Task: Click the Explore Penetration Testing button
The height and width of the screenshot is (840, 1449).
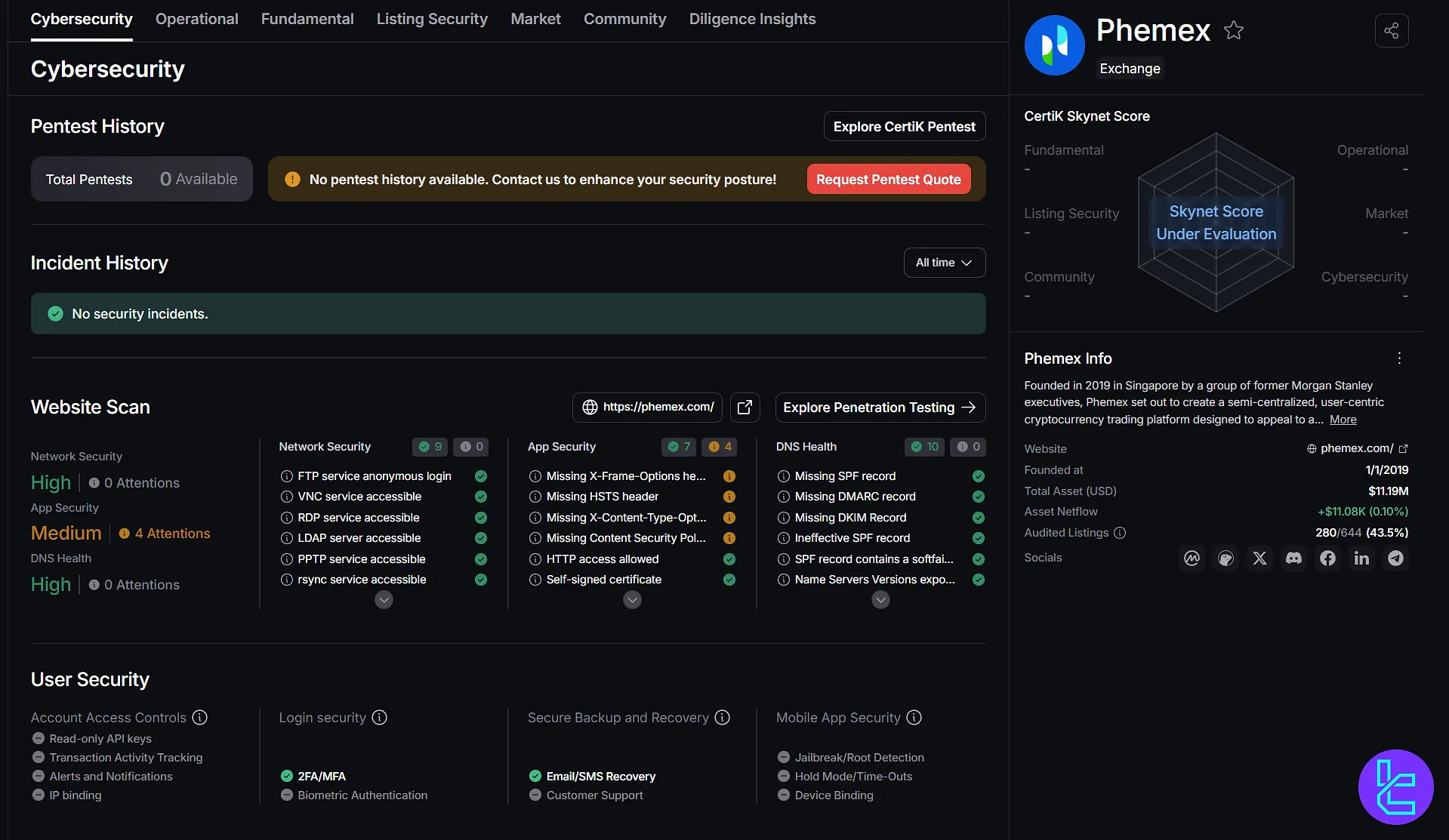Action: [880, 408]
